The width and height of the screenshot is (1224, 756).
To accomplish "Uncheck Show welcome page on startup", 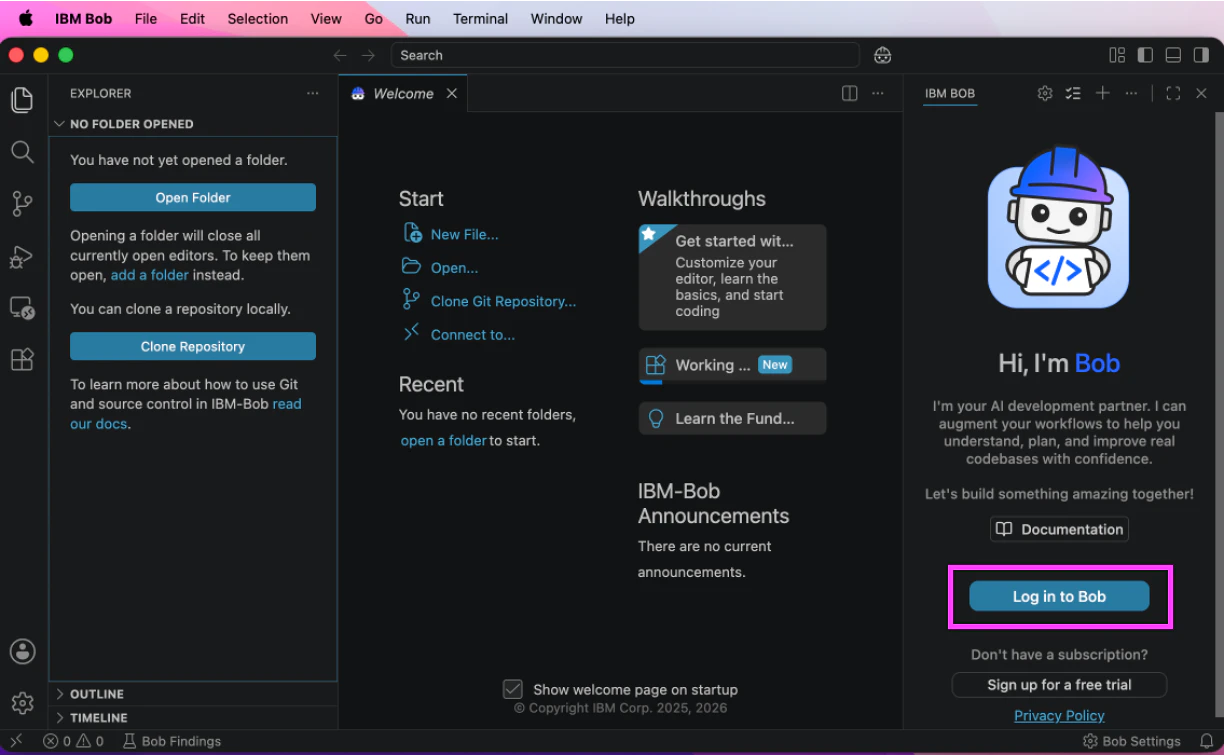I will click(x=513, y=690).
